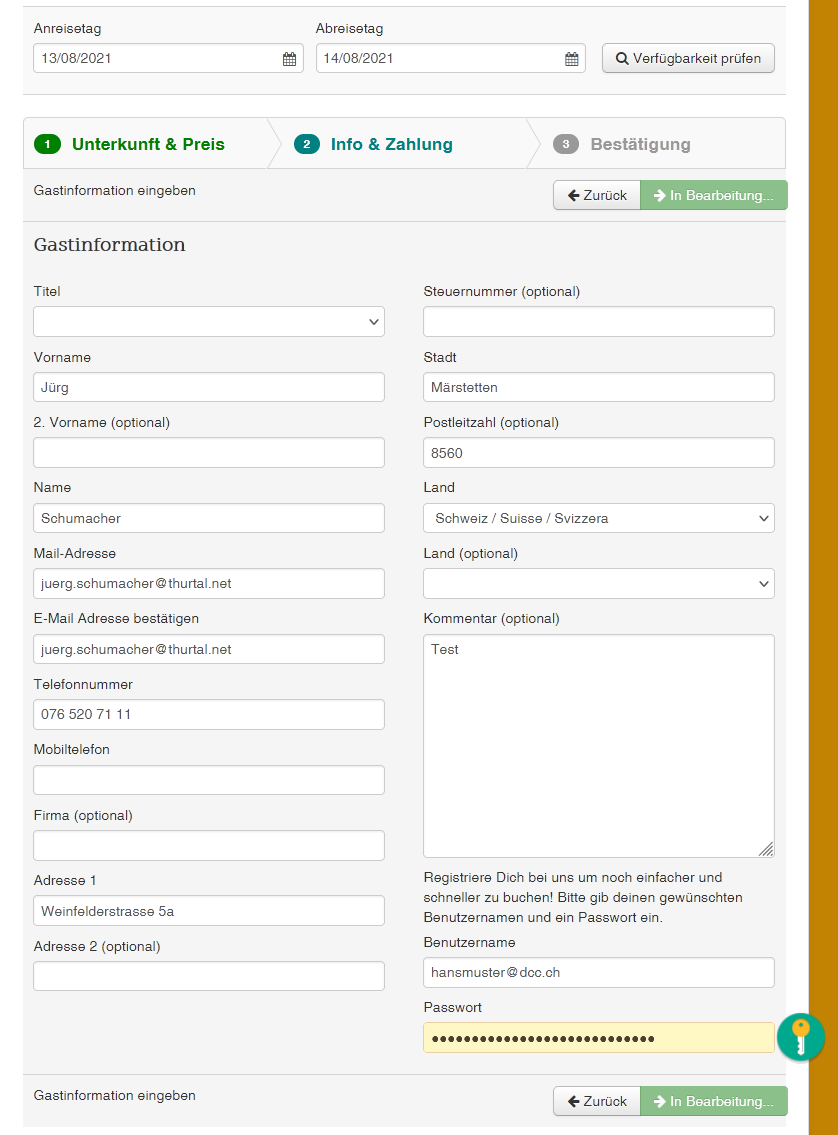
Task: Click the step 2 number badge
Action: pos(306,144)
